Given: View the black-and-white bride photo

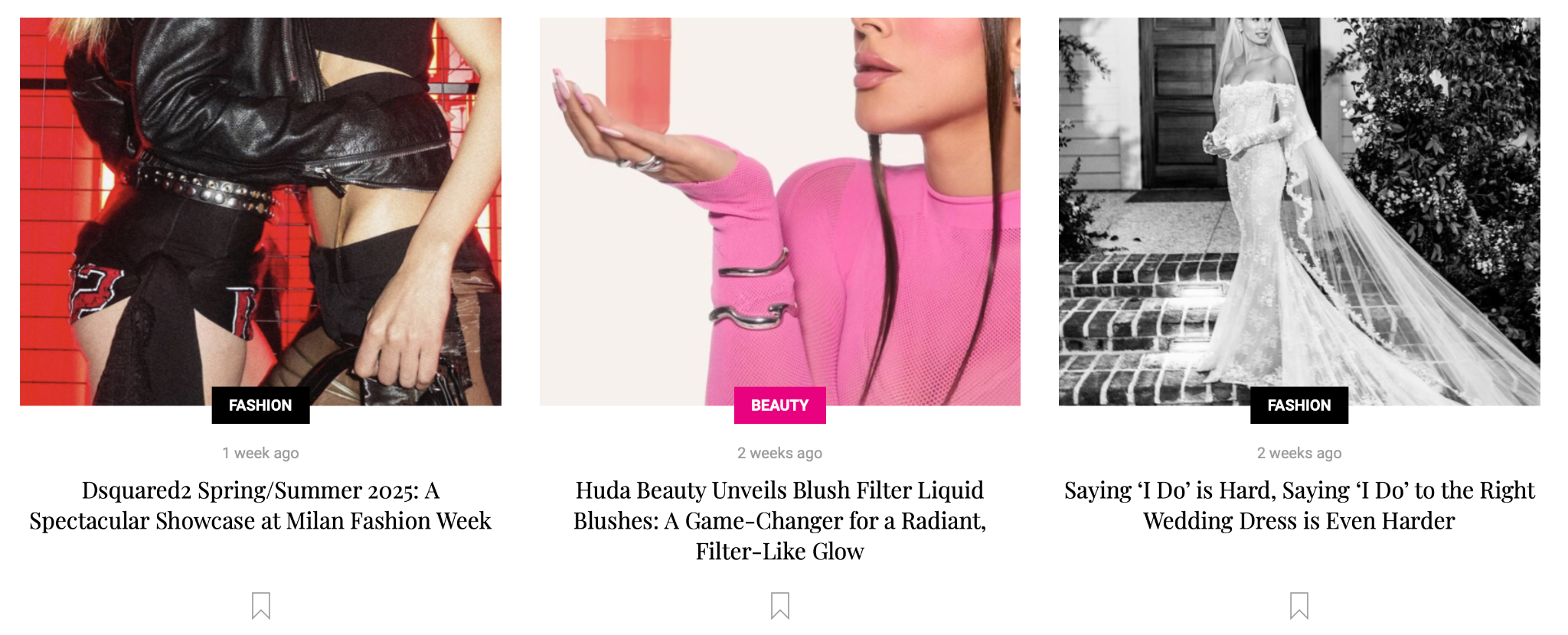Looking at the screenshot, I should [x=1299, y=211].
